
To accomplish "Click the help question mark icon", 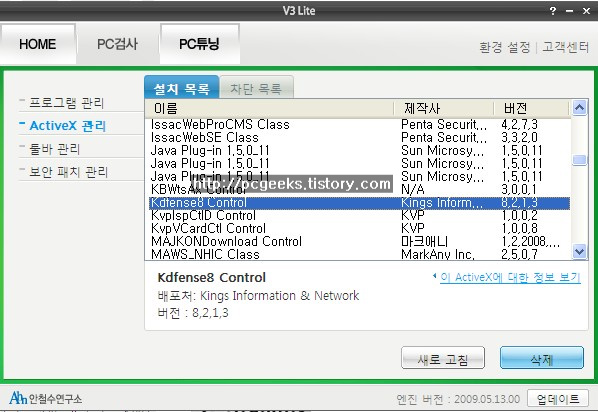I will [x=553, y=11].
